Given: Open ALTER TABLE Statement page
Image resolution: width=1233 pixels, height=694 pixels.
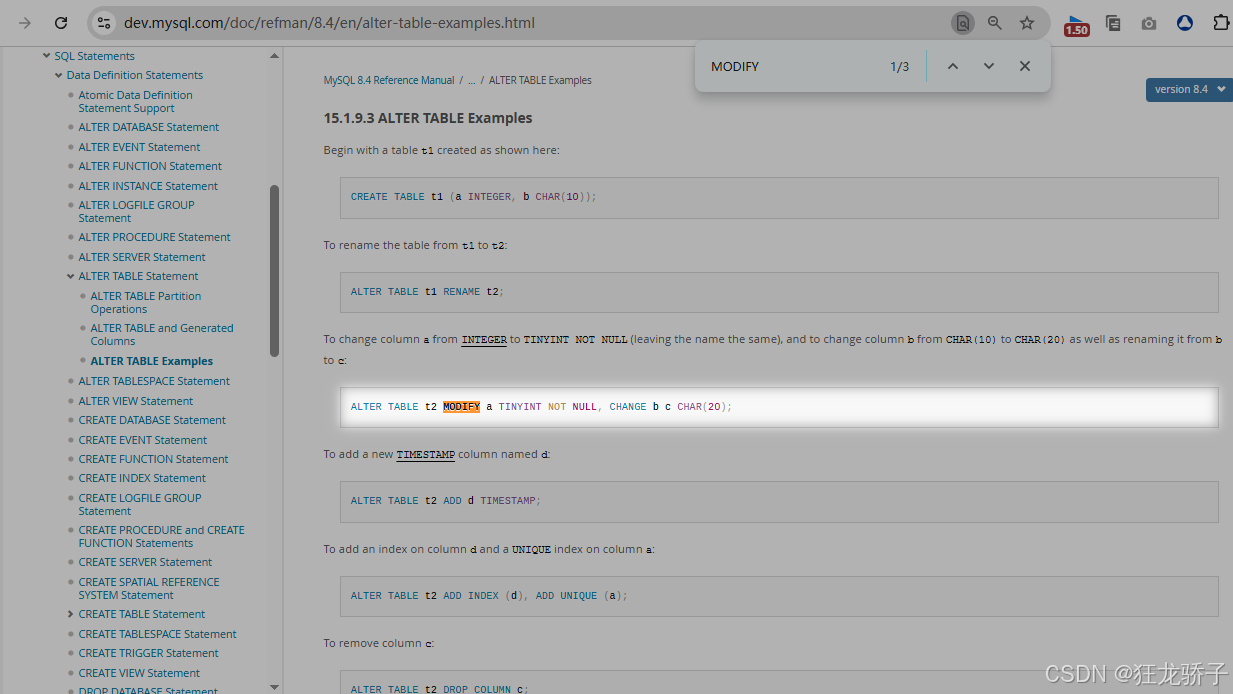Looking at the screenshot, I should click(138, 276).
